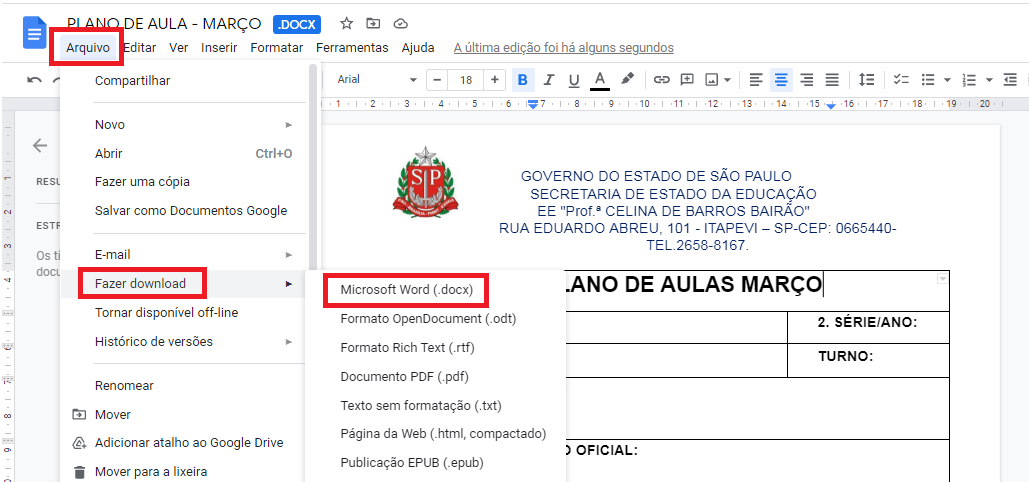Expand the Fazer download submenu
This screenshot has height=482, width=1029.
pyautogui.click(x=183, y=284)
